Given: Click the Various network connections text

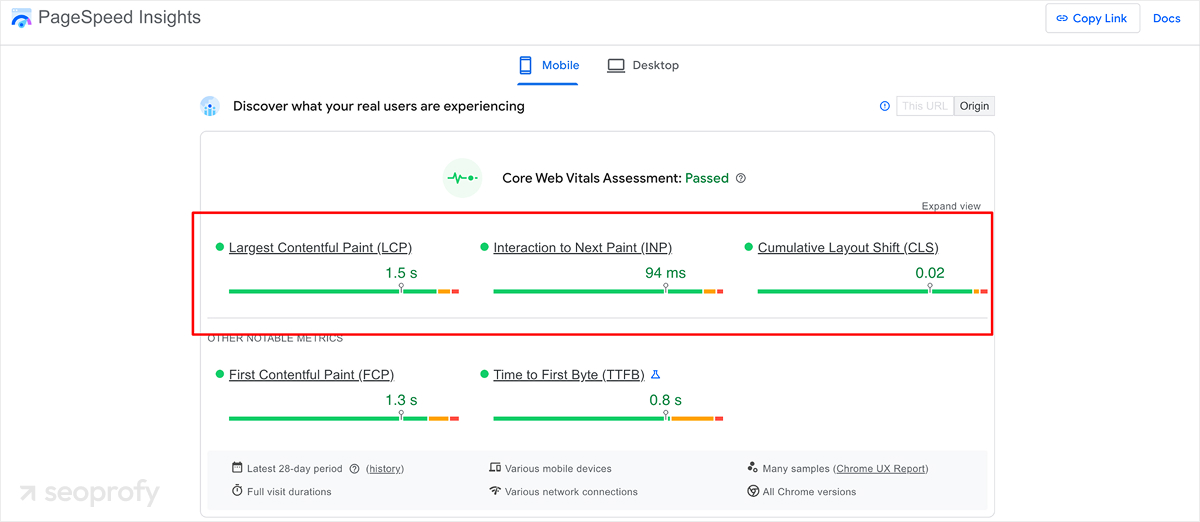Looking at the screenshot, I should [x=571, y=492].
